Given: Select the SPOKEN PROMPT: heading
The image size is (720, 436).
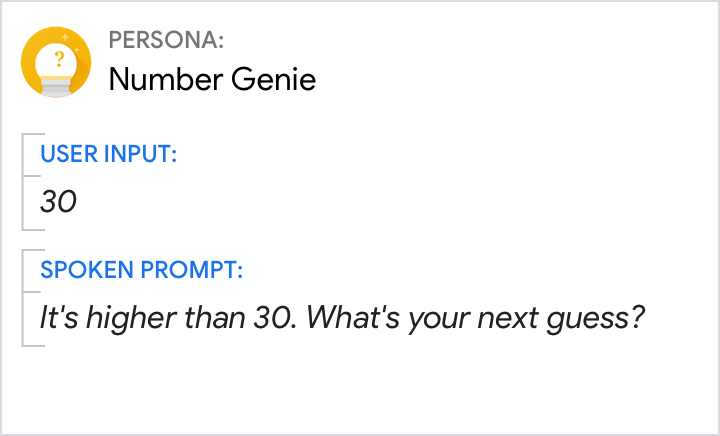Looking at the screenshot, I should coord(141,271).
